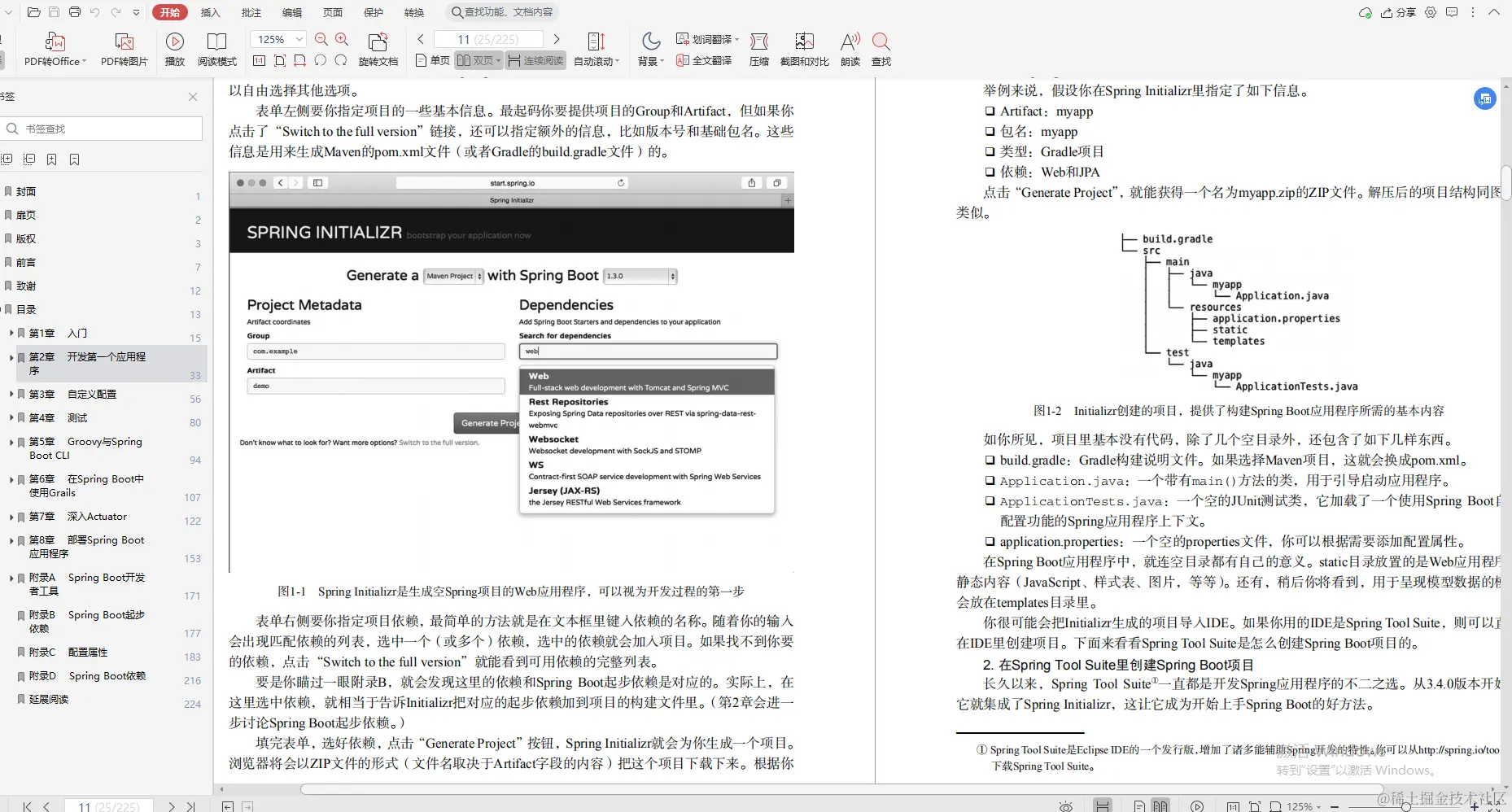The height and width of the screenshot is (812, 1512).
Task: Open the 125% zoom level dropdown
Action: [x=277, y=38]
